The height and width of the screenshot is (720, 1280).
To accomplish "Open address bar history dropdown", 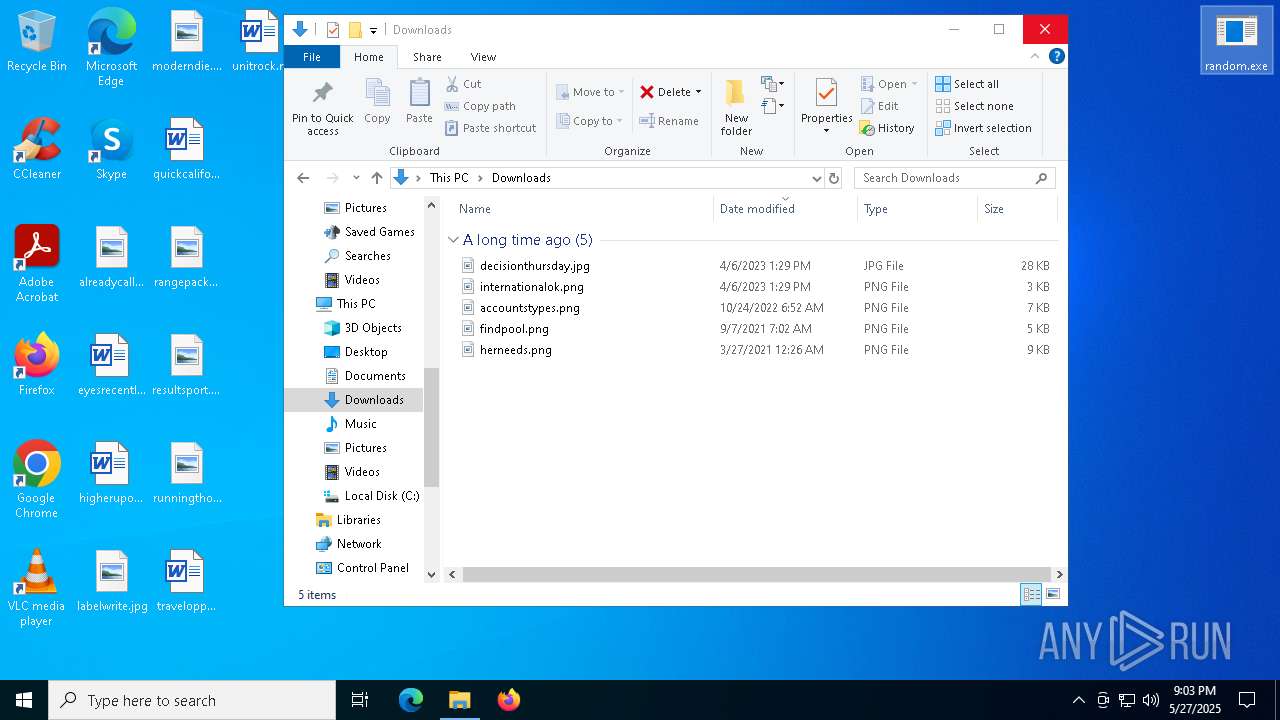I will 816,178.
